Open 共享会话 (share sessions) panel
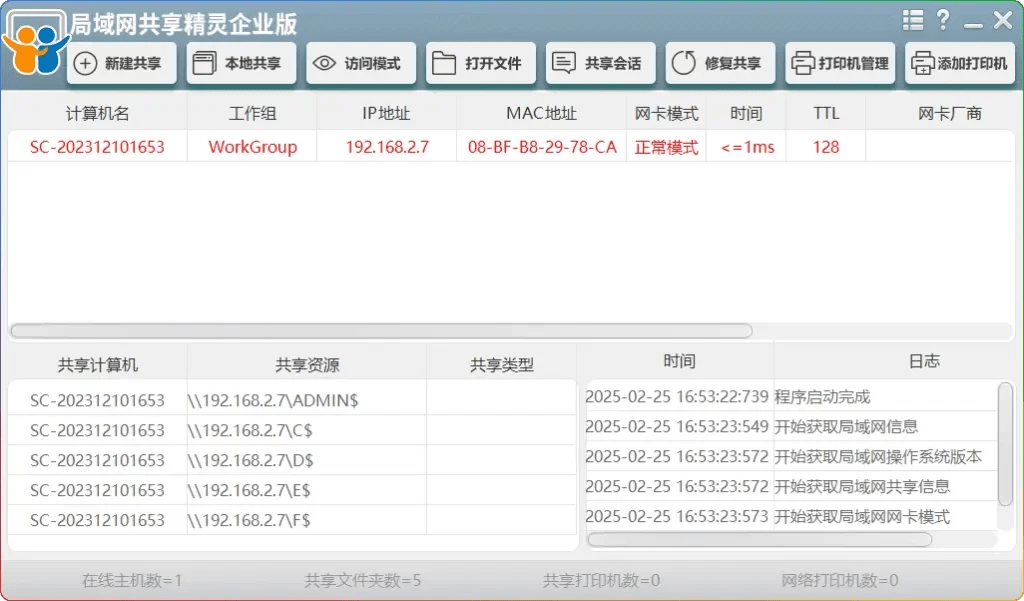Image resolution: width=1024 pixels, height=601 pixels. (599, 63)
